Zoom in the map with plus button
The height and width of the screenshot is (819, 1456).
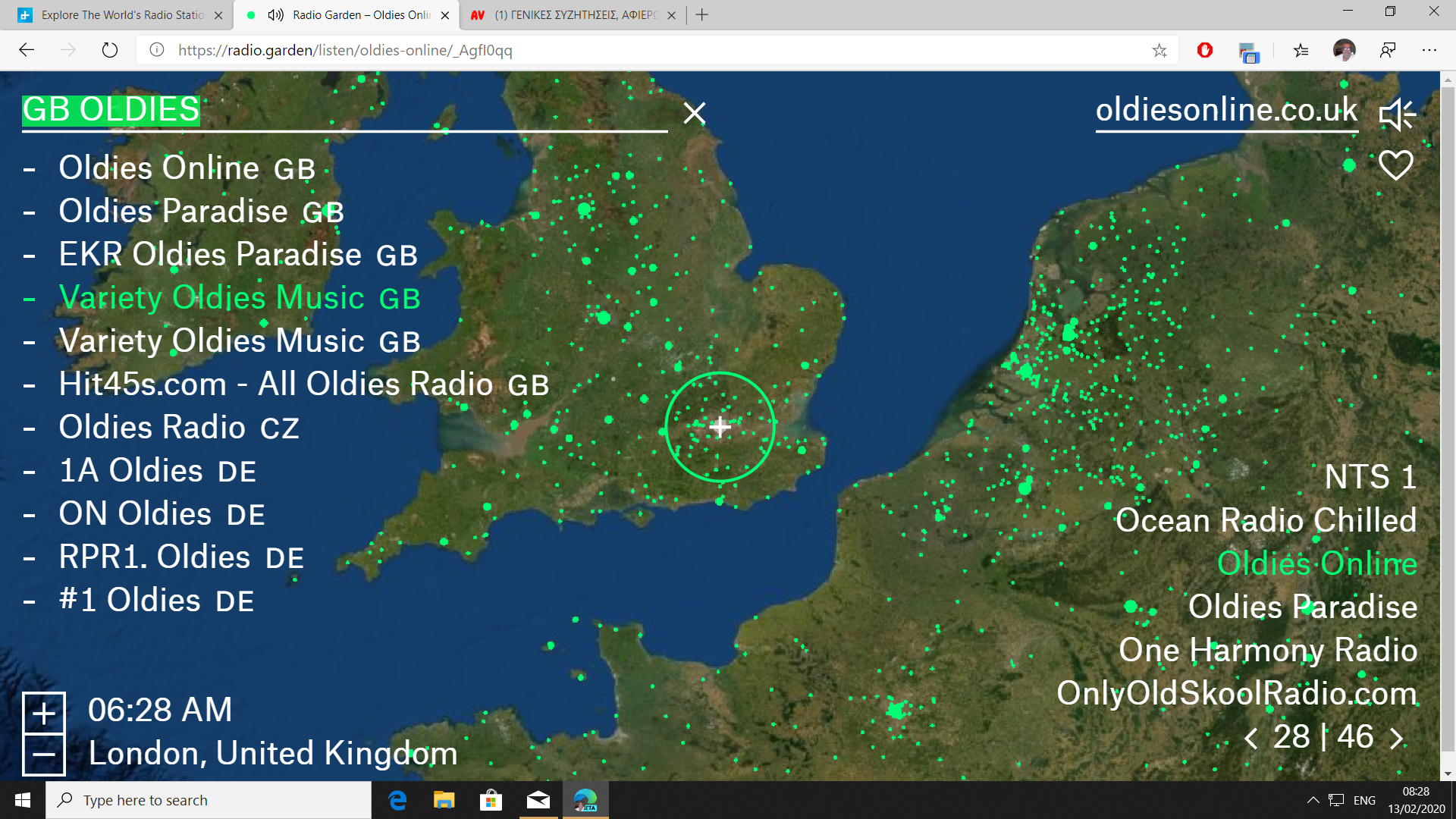44,713
